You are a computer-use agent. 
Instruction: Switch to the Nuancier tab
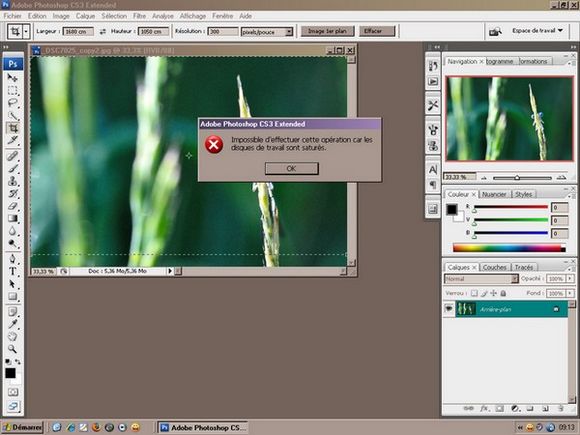[494, 194]
